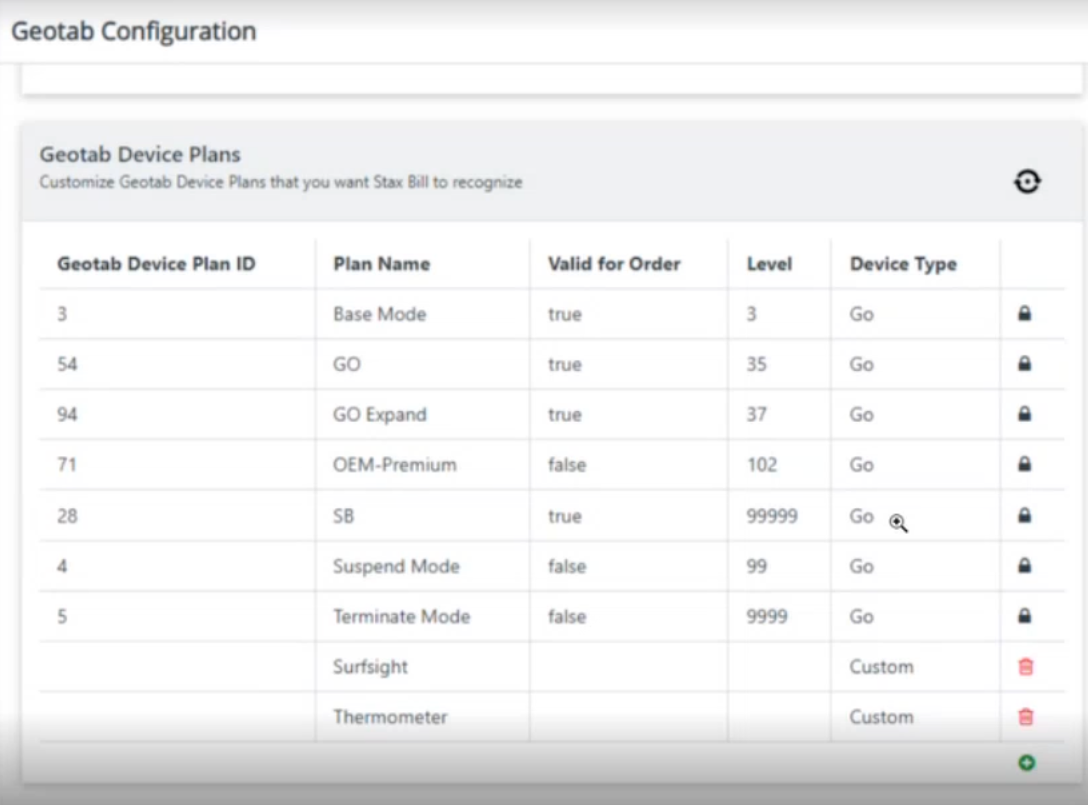Select the OEM-Premium plan name
The height and width of the screenshot is (805, 1088).
(395, 464)
